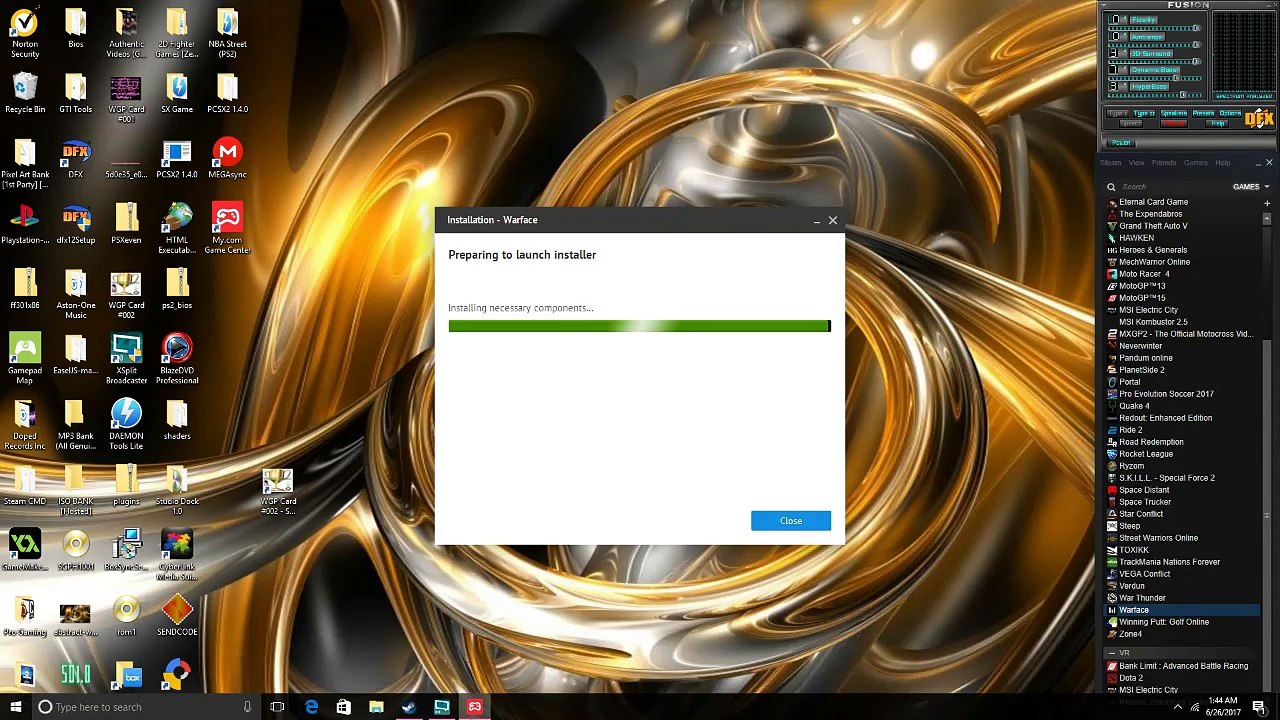The image size is (1280, 720).
Task: Open the Action Center notification icon
Action: click(1259, 707)
